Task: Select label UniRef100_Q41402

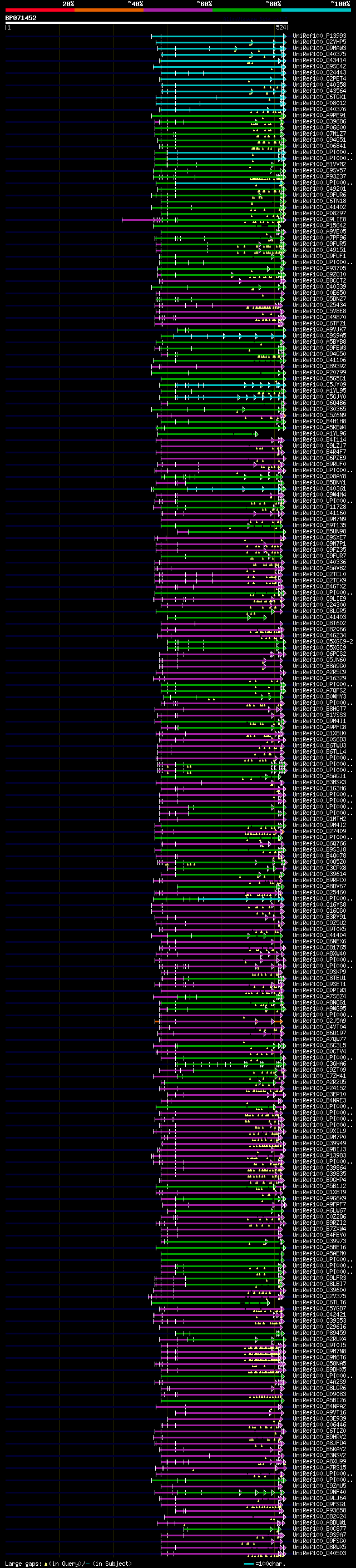Action: point(319,207)
